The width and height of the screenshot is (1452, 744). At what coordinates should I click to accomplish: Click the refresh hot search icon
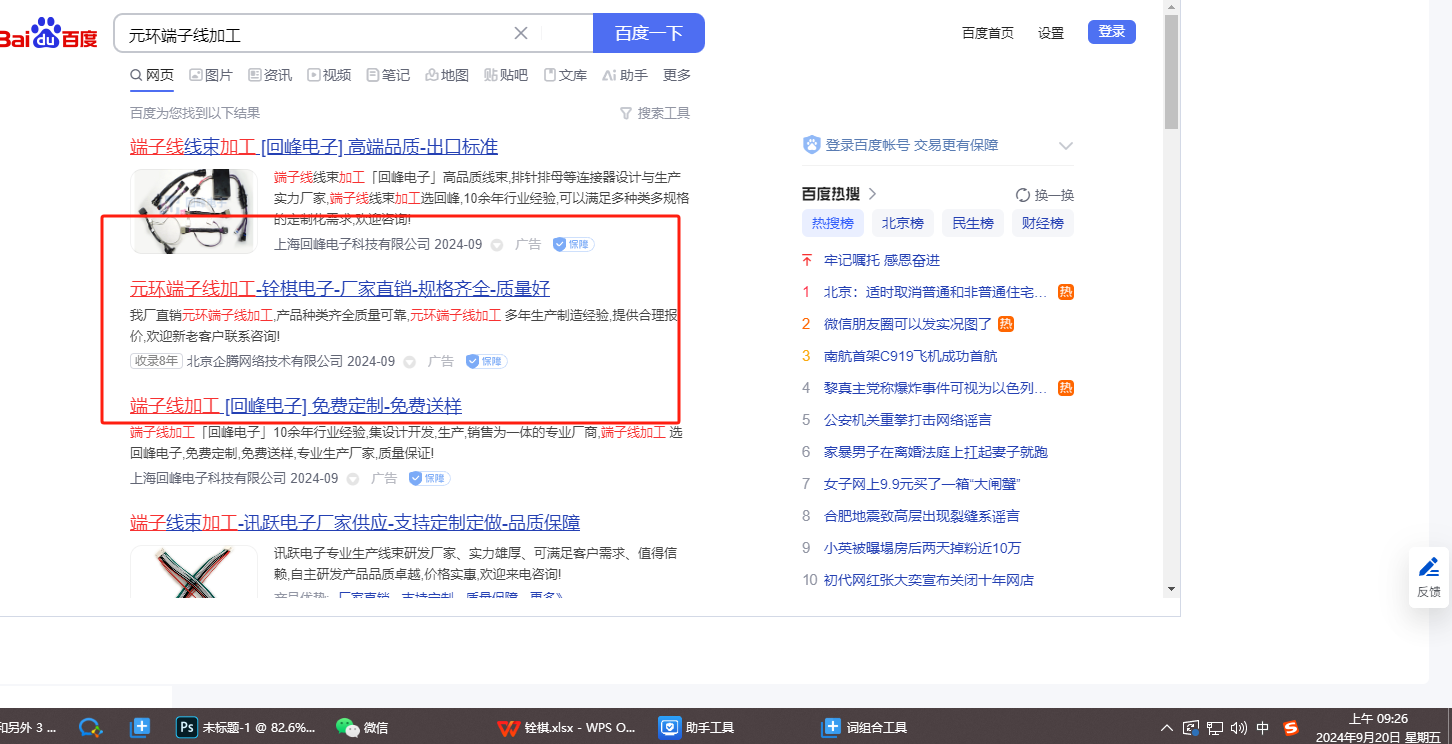(1022, 195)
